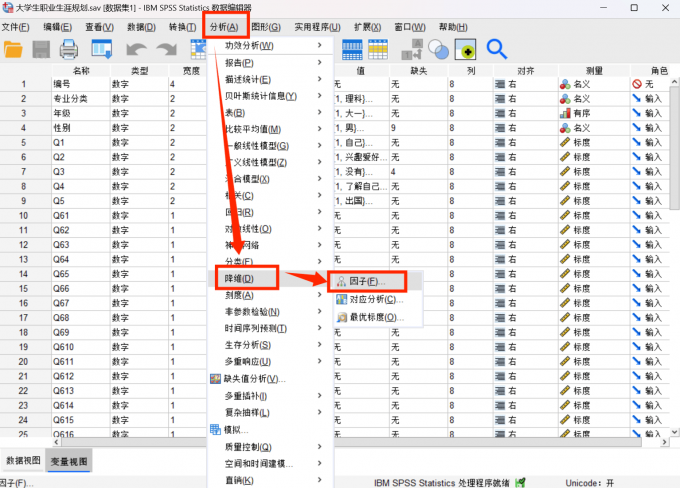Click the yellow grid weight-cases toolbar icon
The width and height of the screenshot is (680, 488).
(378, 49)
